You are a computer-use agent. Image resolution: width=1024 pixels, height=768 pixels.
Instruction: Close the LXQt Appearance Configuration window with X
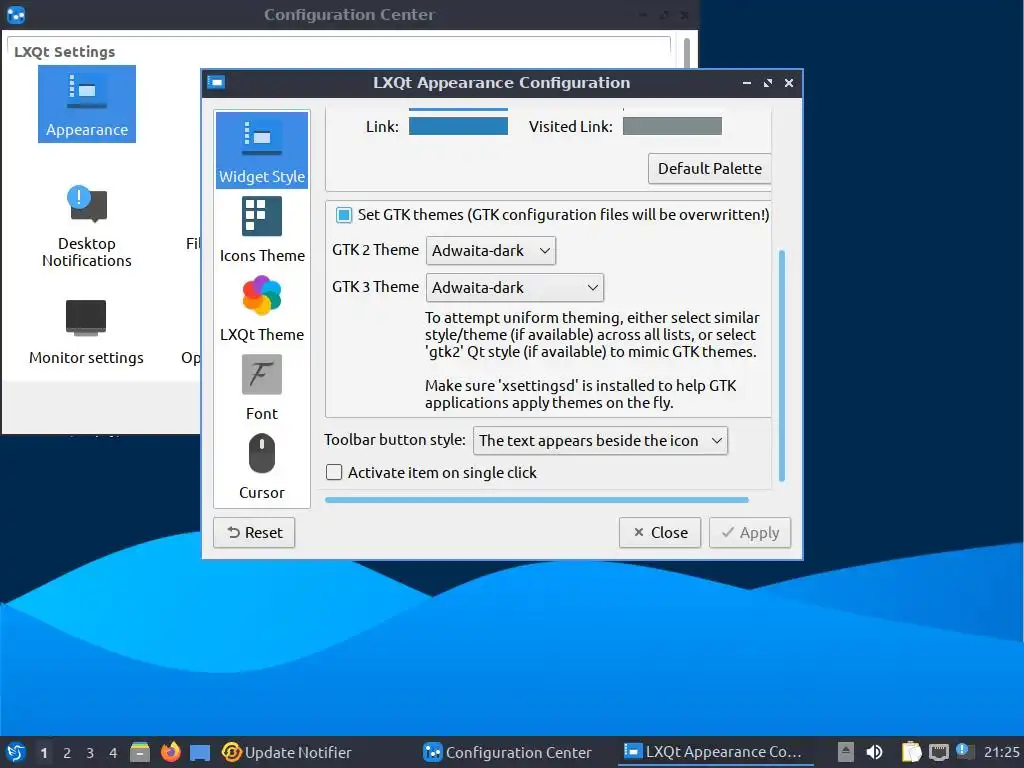tap(789, 83)
